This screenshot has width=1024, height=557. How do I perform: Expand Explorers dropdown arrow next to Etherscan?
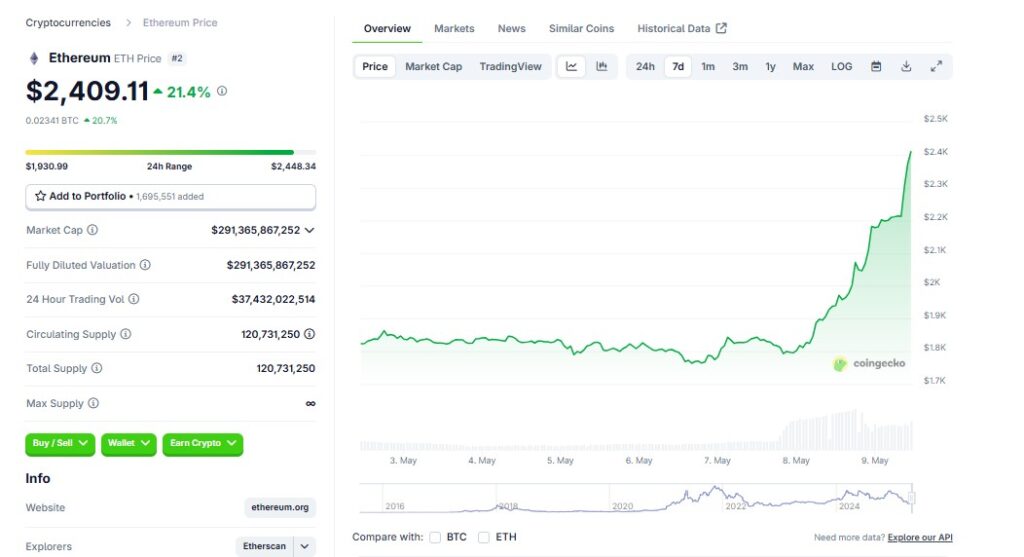click(304, 546)
